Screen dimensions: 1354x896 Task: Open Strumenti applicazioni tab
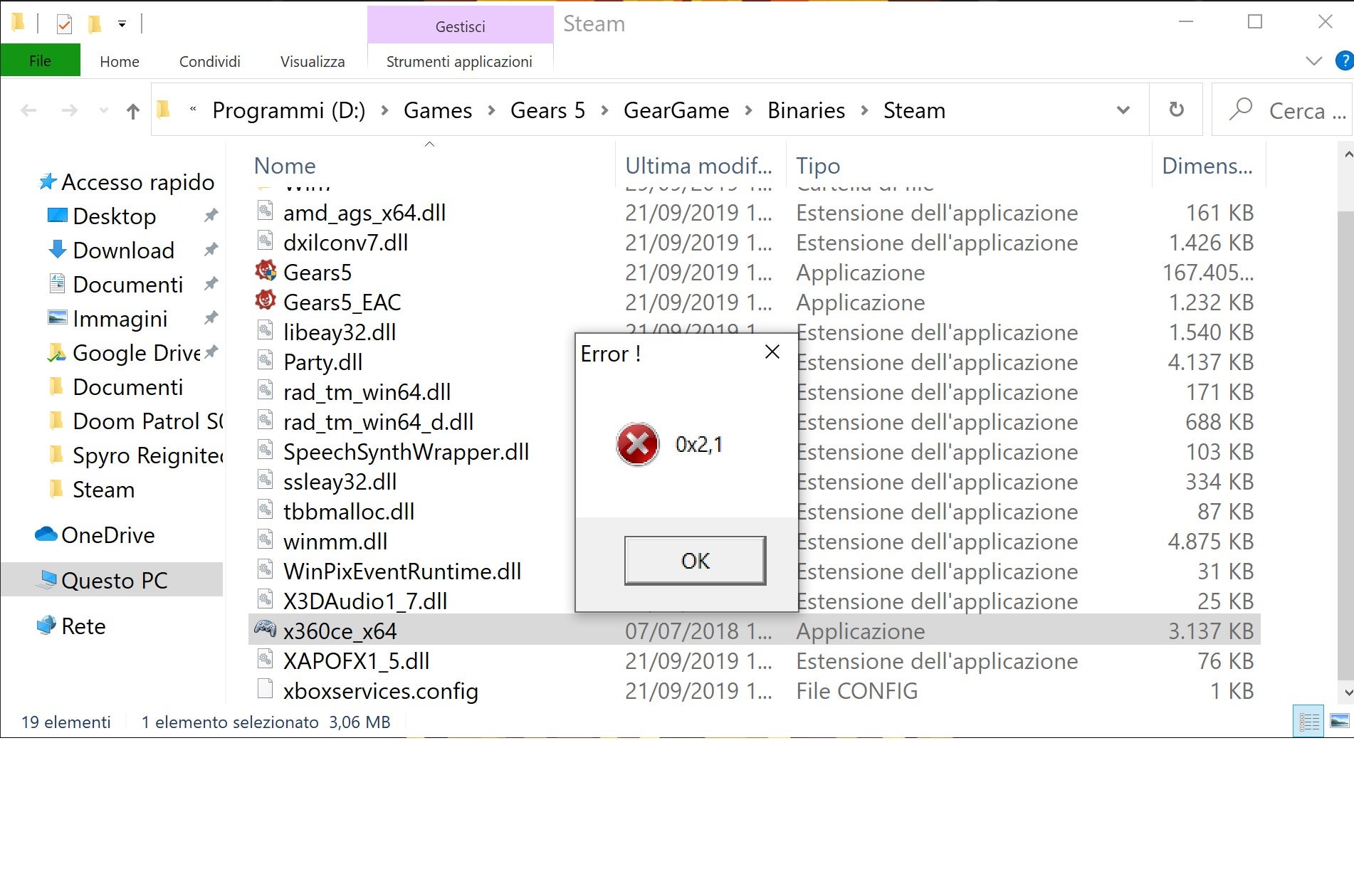[459, 61]
